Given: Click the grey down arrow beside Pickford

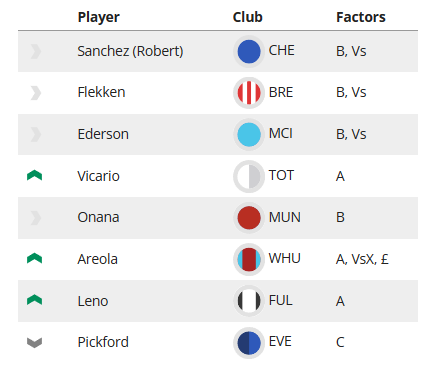Looking at the screenshot, I should (34, 343).
